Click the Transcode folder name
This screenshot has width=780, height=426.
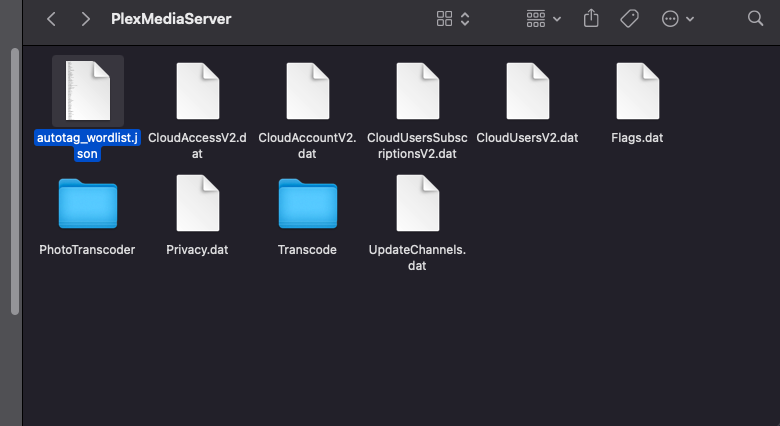coord(307,249)
